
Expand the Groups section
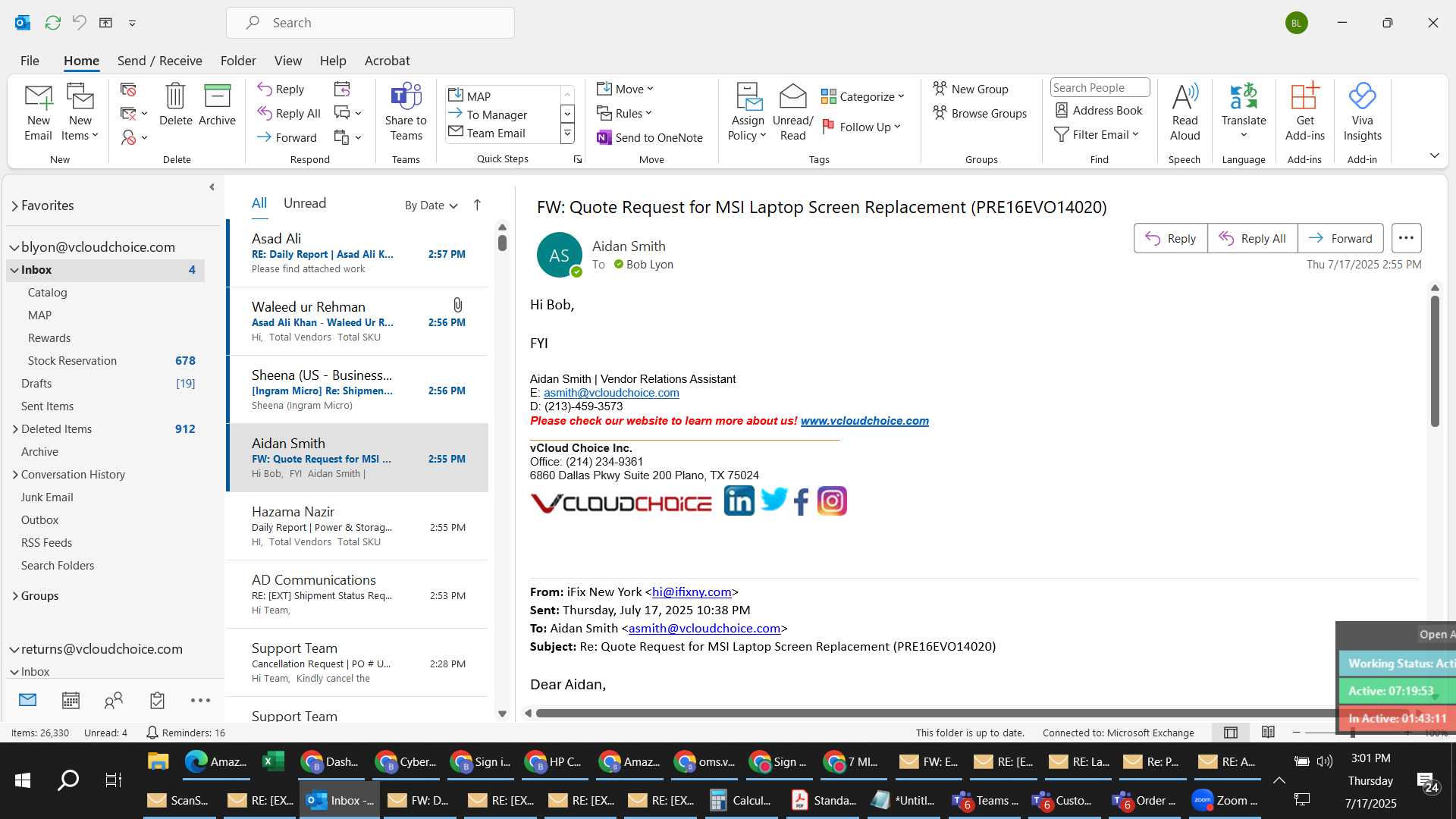(15, 596)
